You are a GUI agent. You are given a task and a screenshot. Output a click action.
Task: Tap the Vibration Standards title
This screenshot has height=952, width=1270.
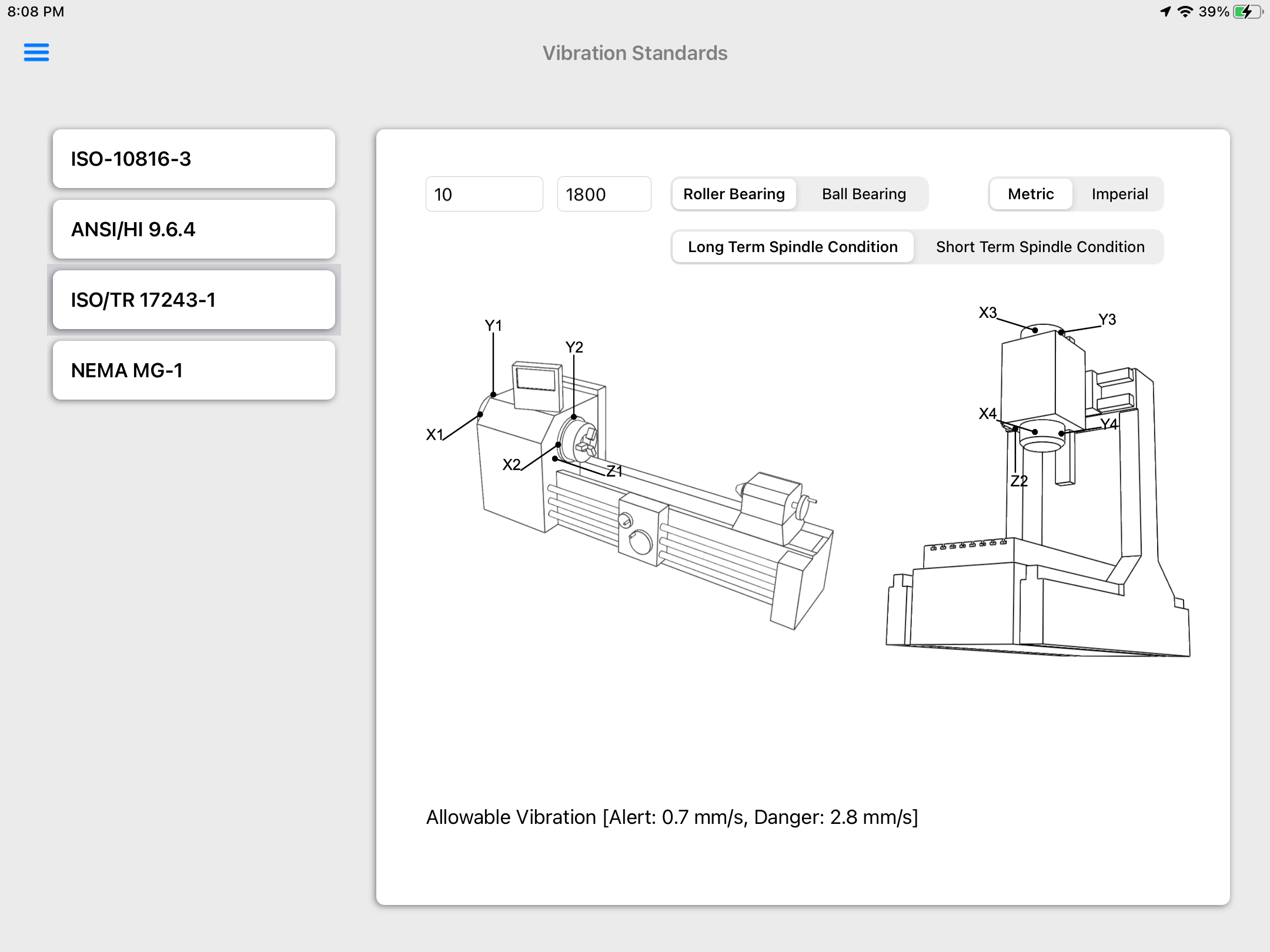coord(634,53)
